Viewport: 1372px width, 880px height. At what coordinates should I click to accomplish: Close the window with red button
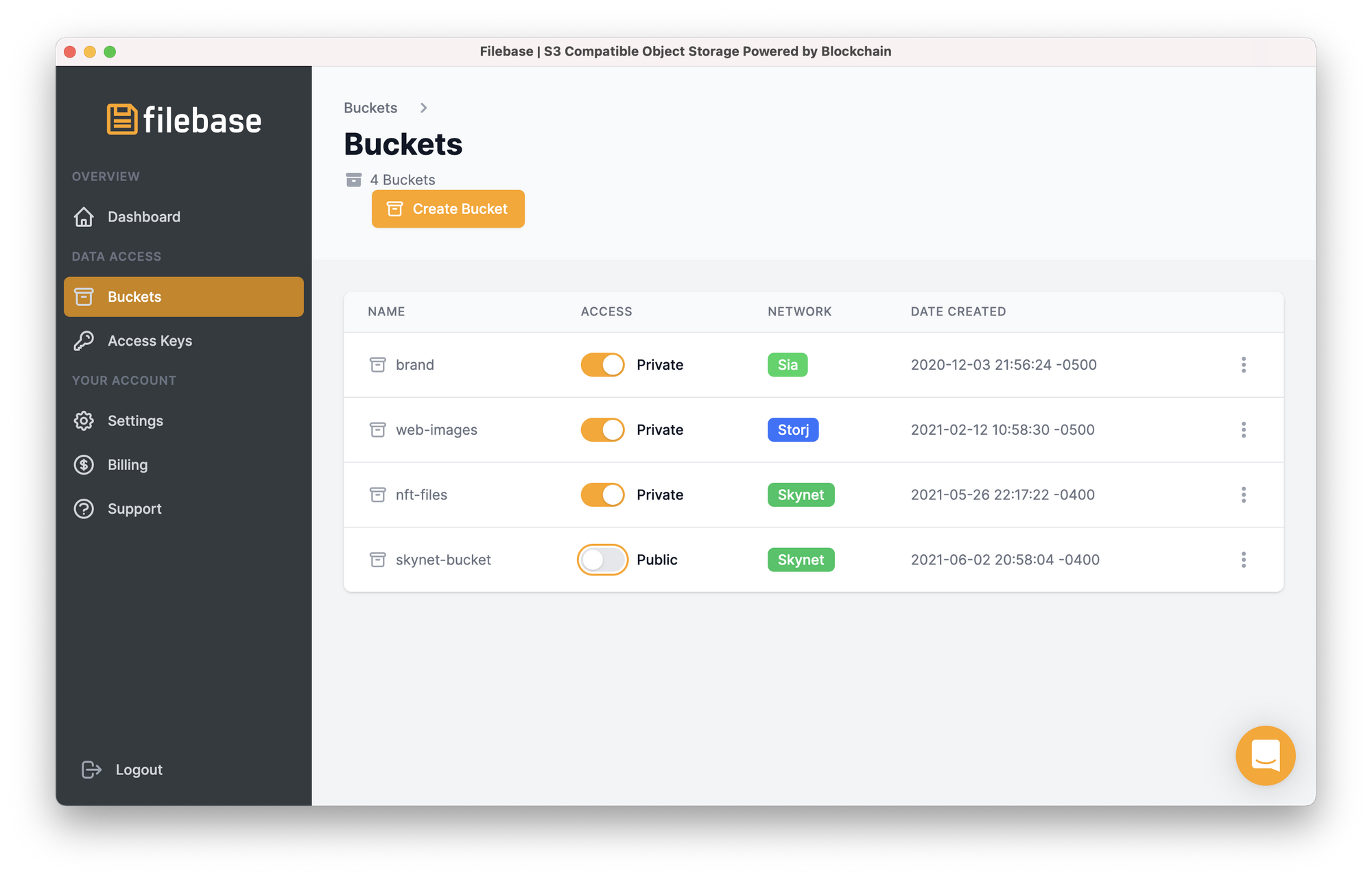tap(70, 51)
